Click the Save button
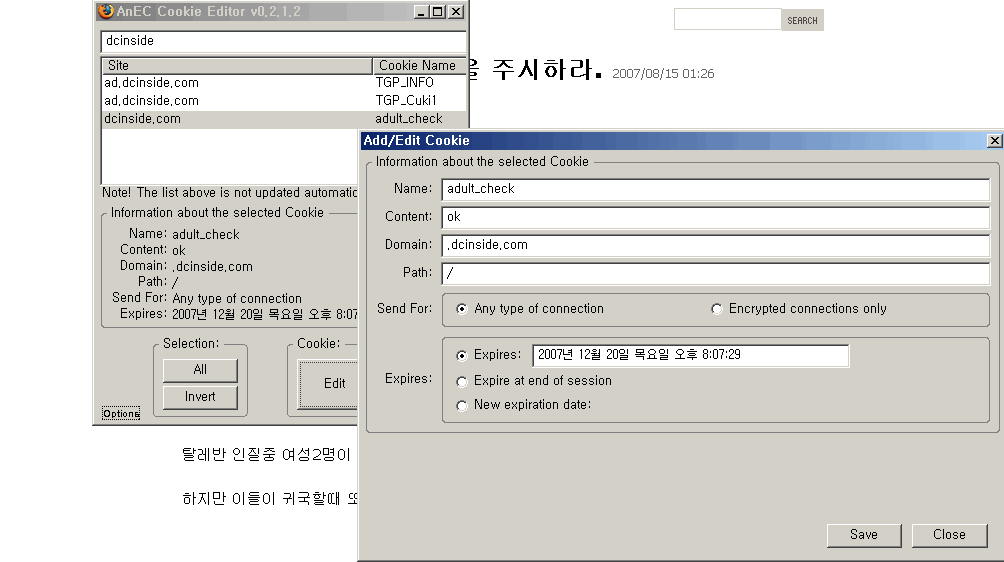 (x=864, y=535)
